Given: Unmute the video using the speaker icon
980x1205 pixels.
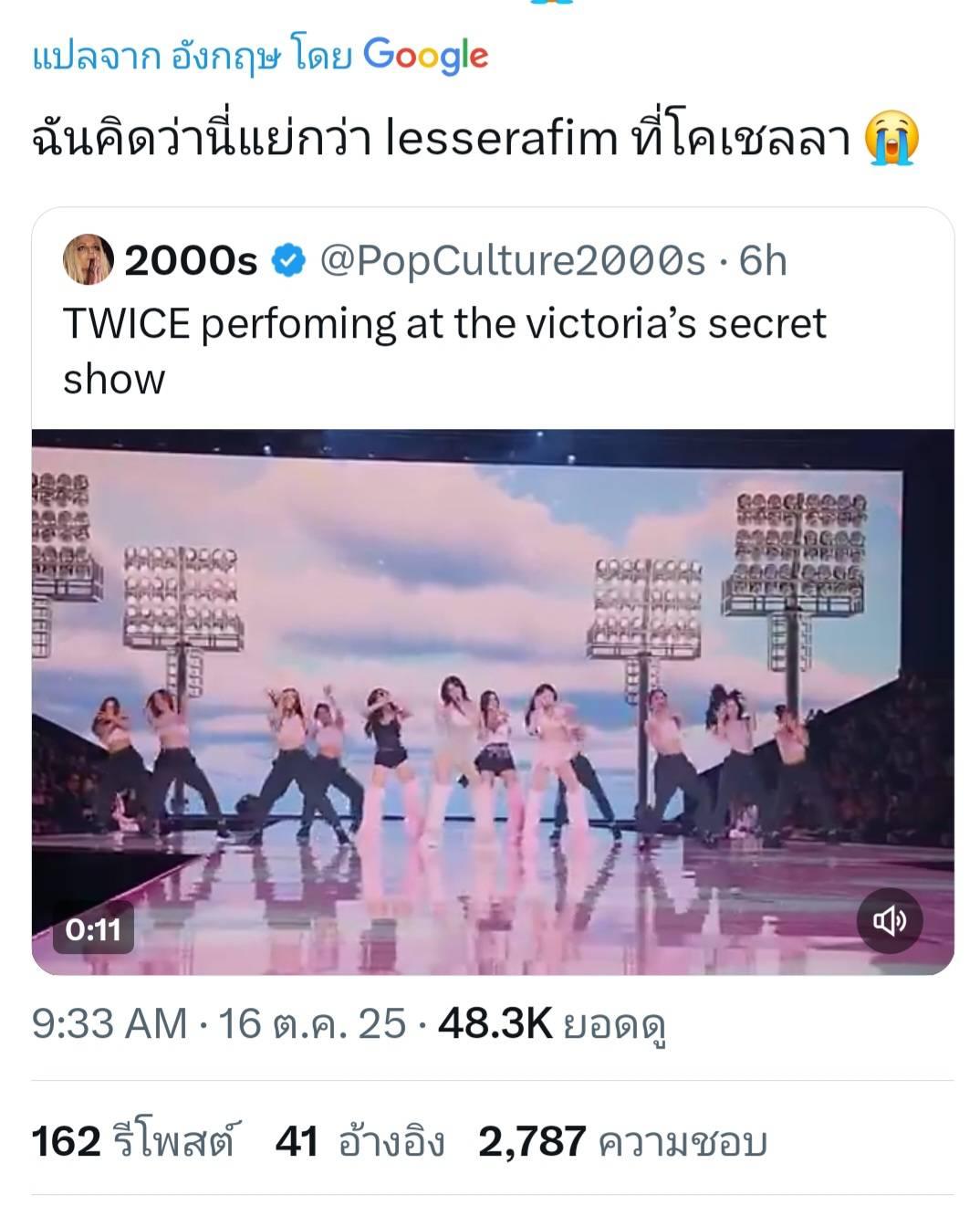Looking at the screenshot, I should (891, 920).
